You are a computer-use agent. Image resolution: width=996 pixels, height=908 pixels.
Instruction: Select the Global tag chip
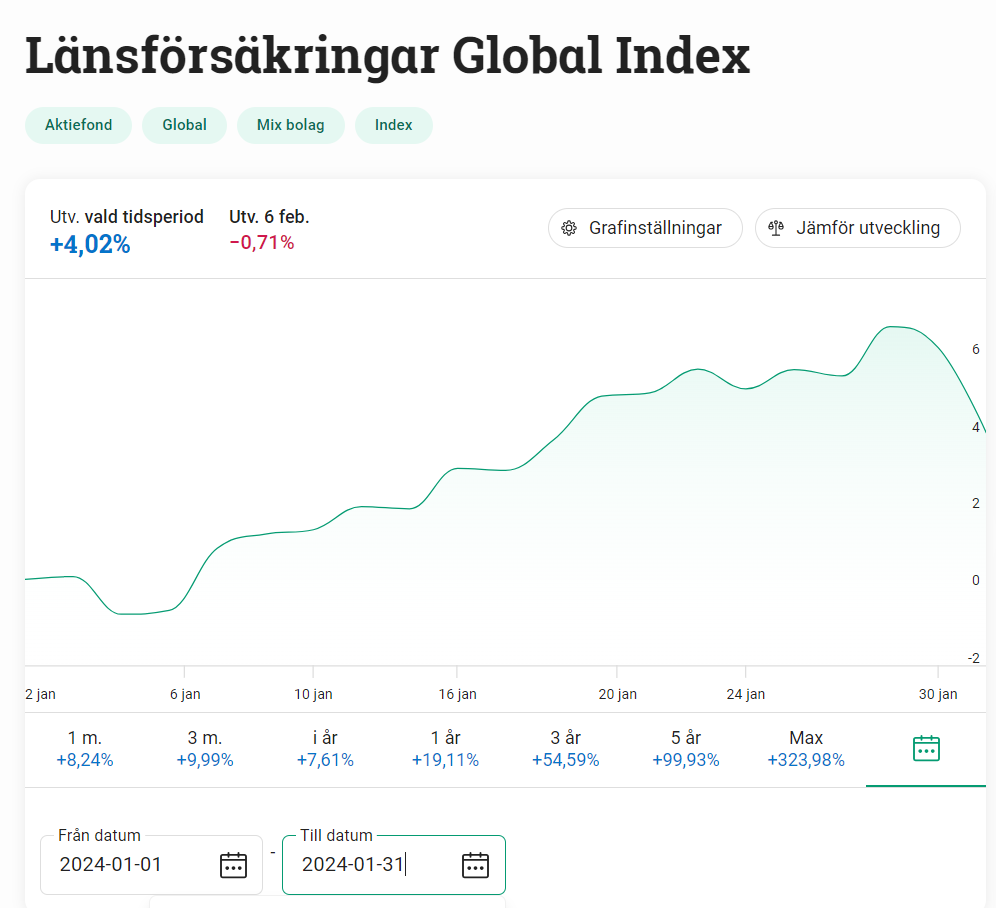pos(184,125)
